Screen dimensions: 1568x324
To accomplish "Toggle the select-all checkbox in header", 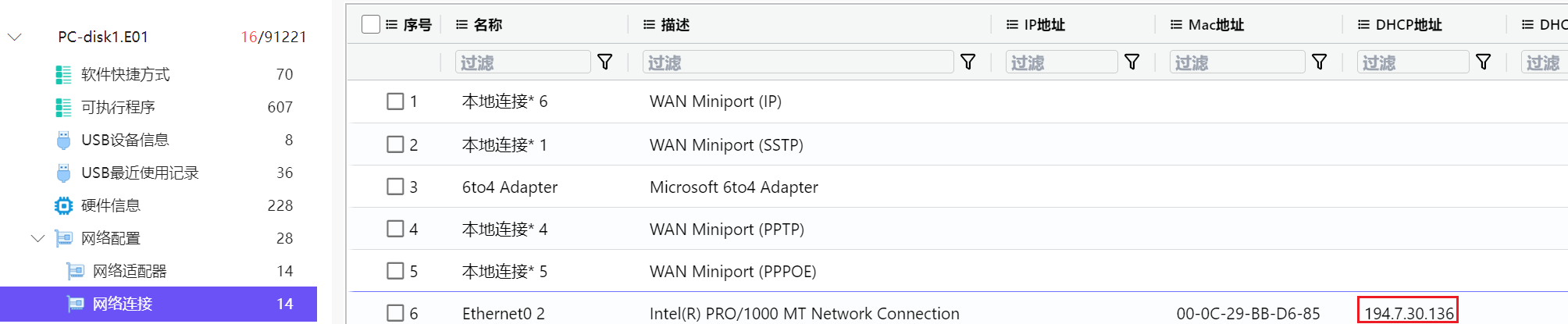I will (371, 24).
